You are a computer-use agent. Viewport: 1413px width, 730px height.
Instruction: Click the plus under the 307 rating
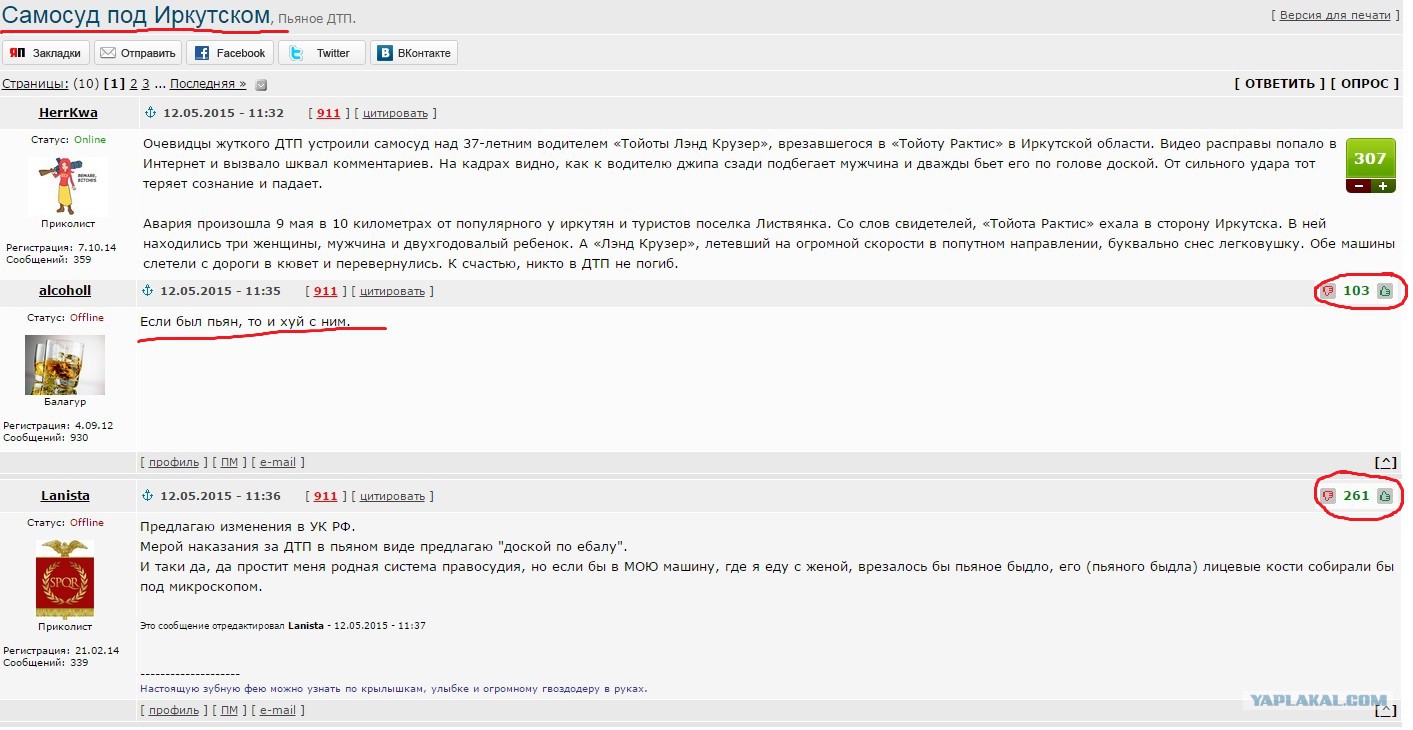(1383, 186)
